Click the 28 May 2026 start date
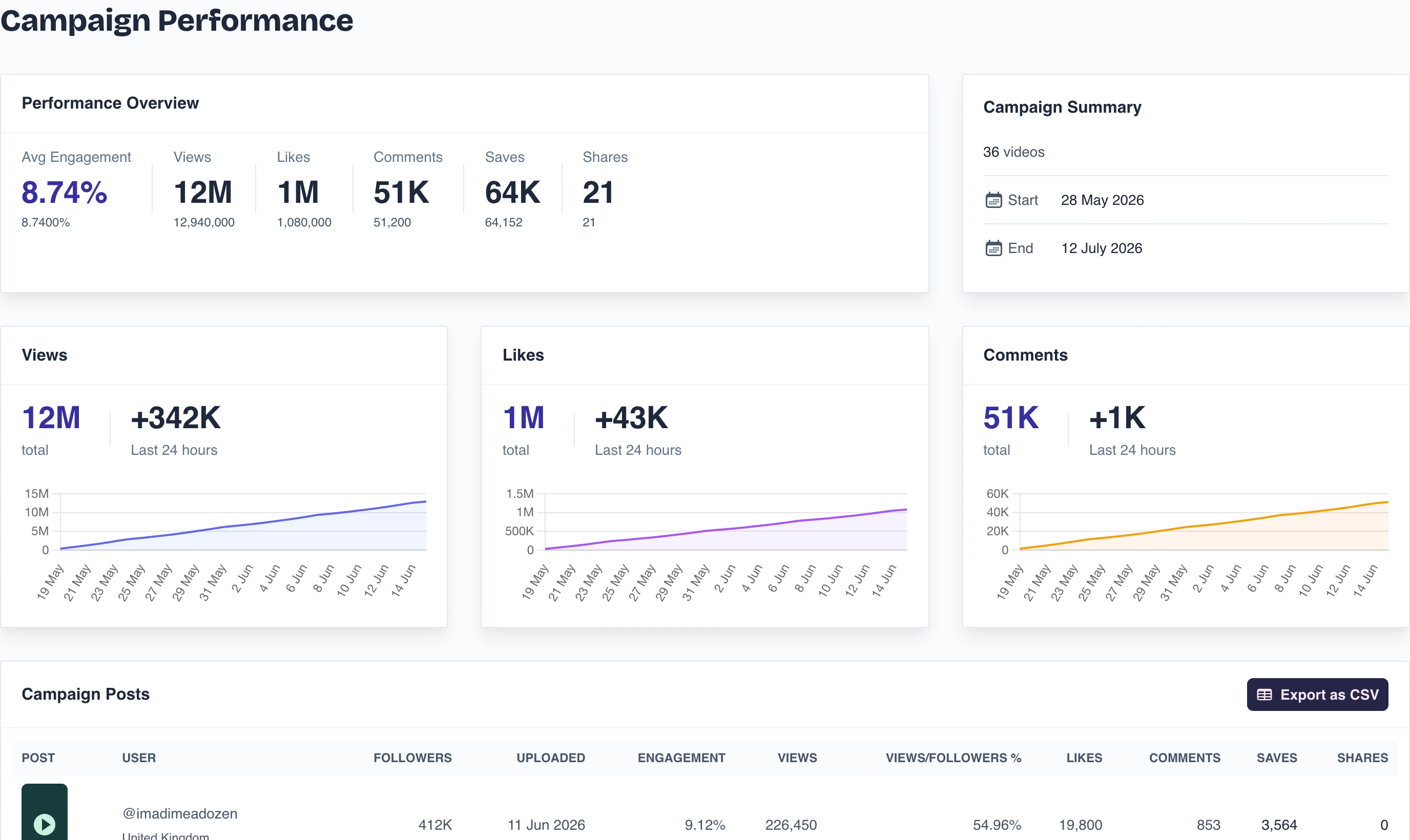The height and width of the screenshot is (840, 1410). point(1102,200)
